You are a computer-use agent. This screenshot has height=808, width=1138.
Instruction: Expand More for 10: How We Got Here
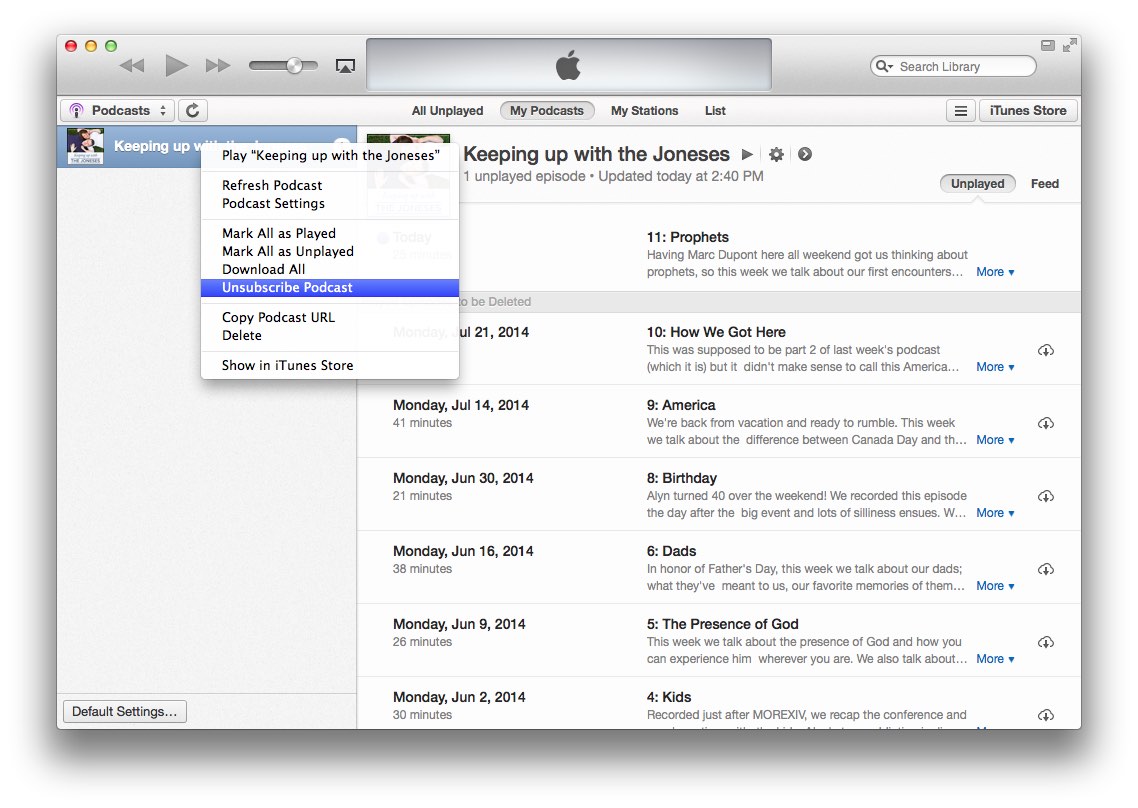pyautogui.click(x=995, y=367)
